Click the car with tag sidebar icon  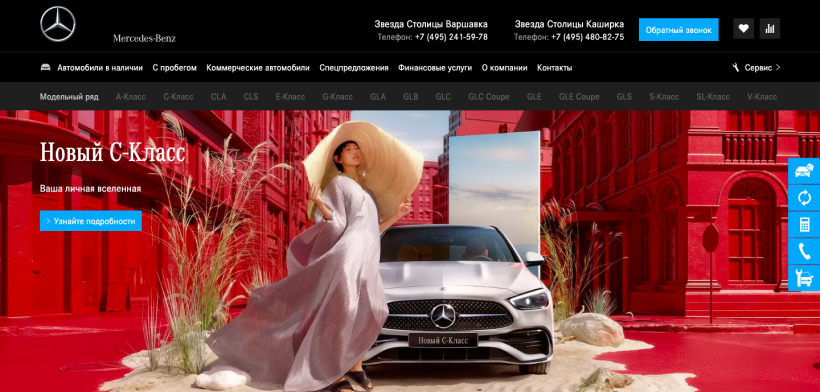point(804,170)
